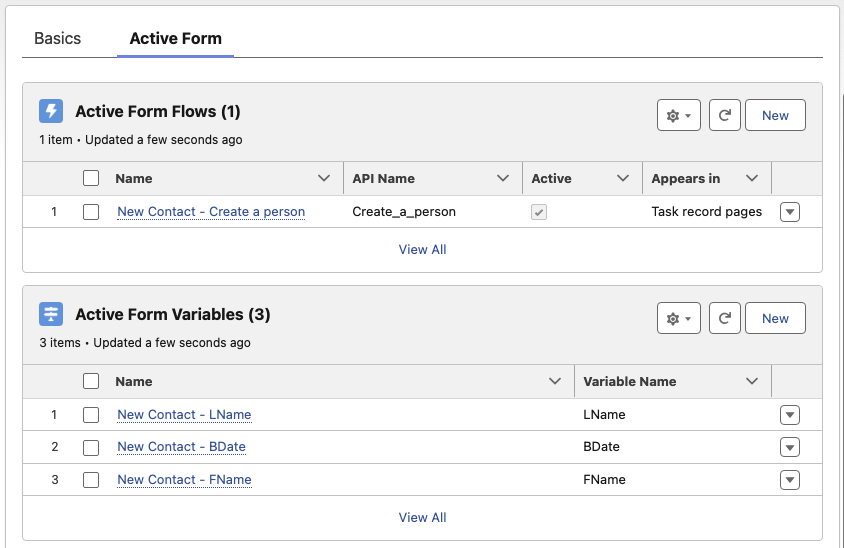The height and width of the screenshot is (548, 844).
Task: Click the BDate variable name cell
Action: [x=601, y=447]
